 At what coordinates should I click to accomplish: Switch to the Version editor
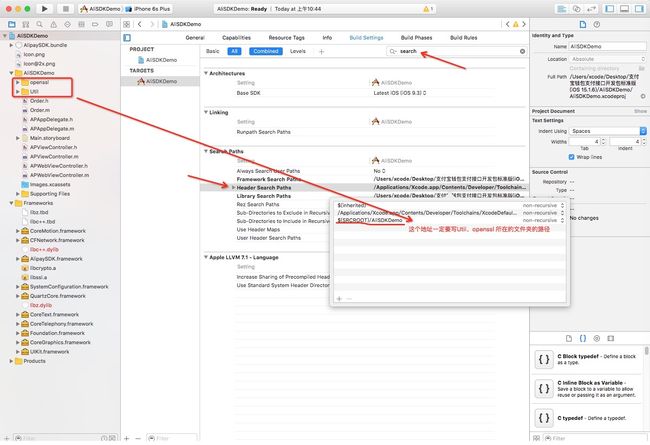pos(591,9)
